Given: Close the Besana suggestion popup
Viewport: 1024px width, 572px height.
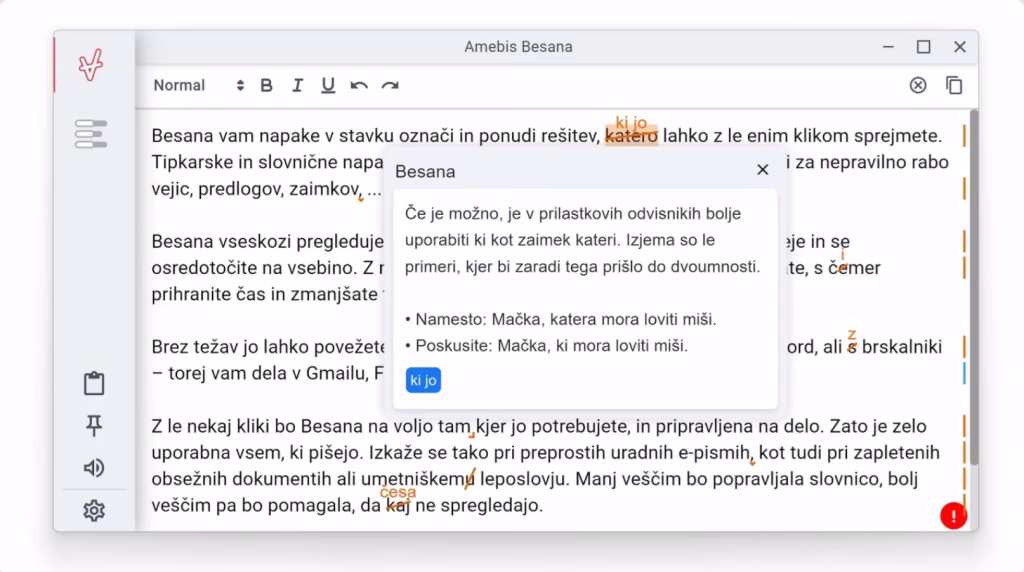Looking at the screenshot, I should [763, 170].
